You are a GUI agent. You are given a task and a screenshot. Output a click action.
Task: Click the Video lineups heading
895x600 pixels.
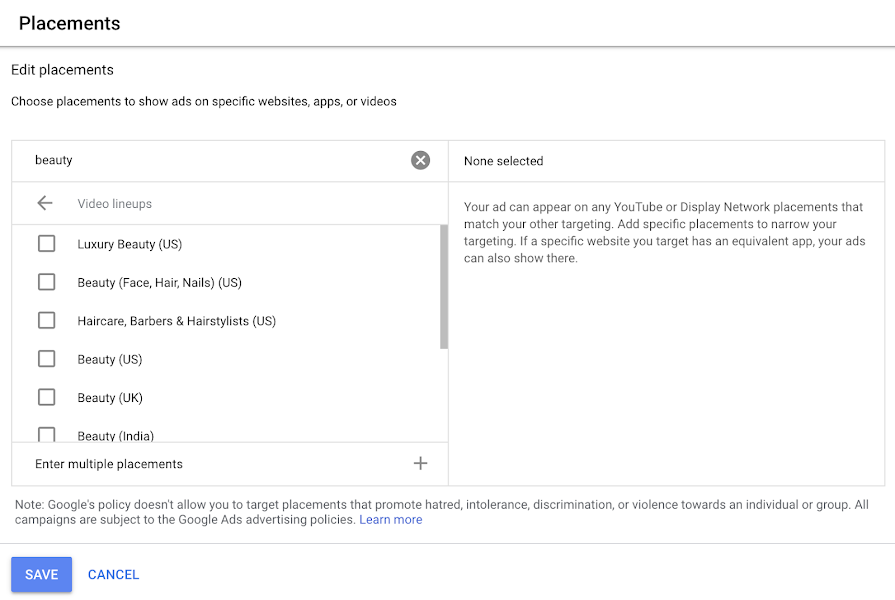[115, 204]
